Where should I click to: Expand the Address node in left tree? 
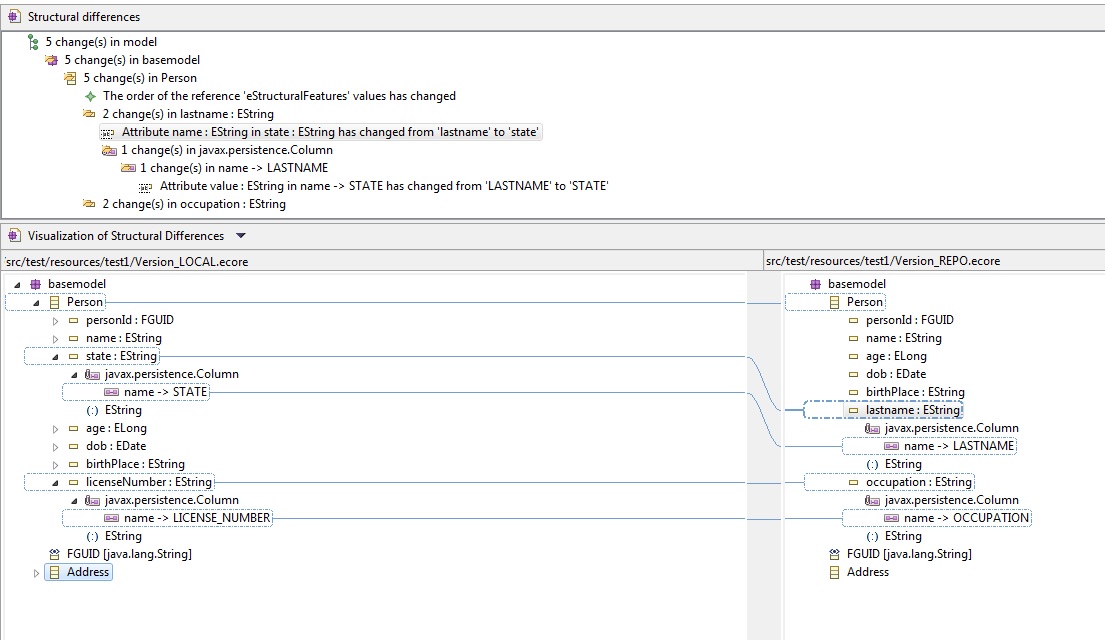coord(37,573)
